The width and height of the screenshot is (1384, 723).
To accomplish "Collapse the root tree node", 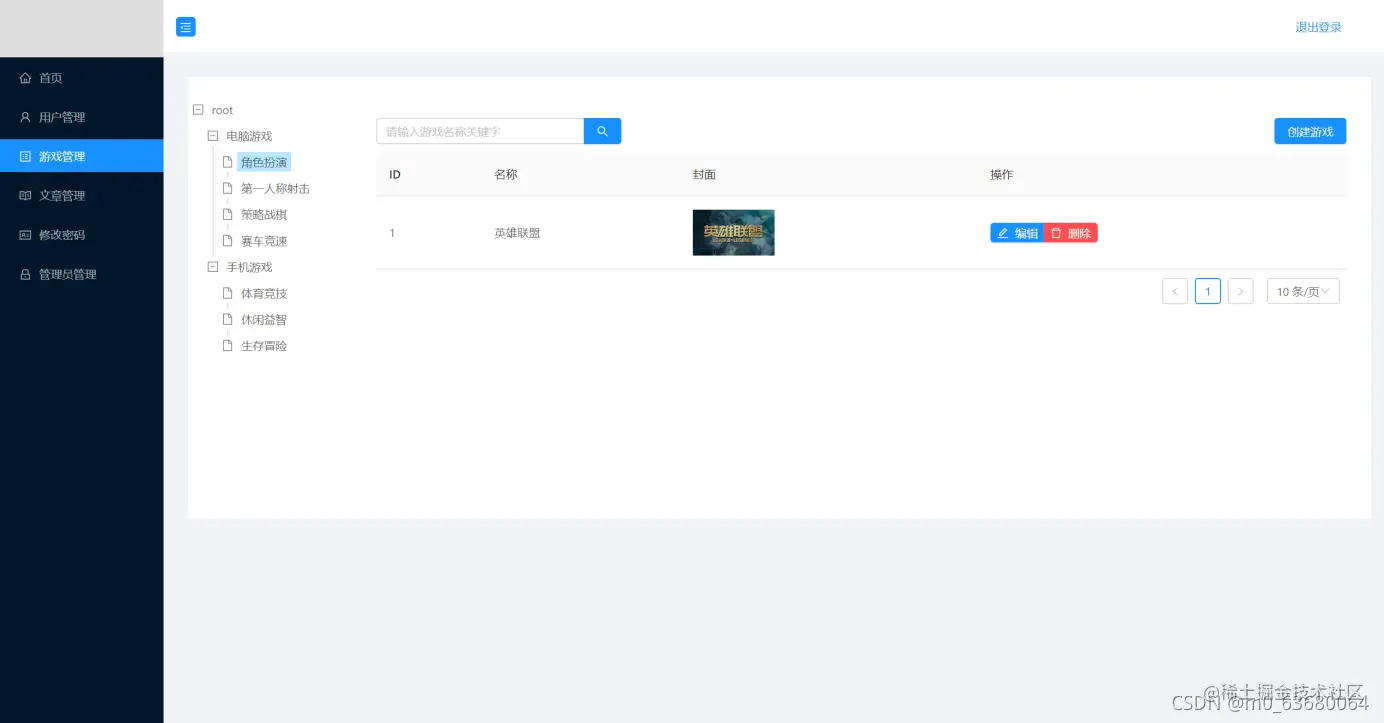I will (197, 110).
